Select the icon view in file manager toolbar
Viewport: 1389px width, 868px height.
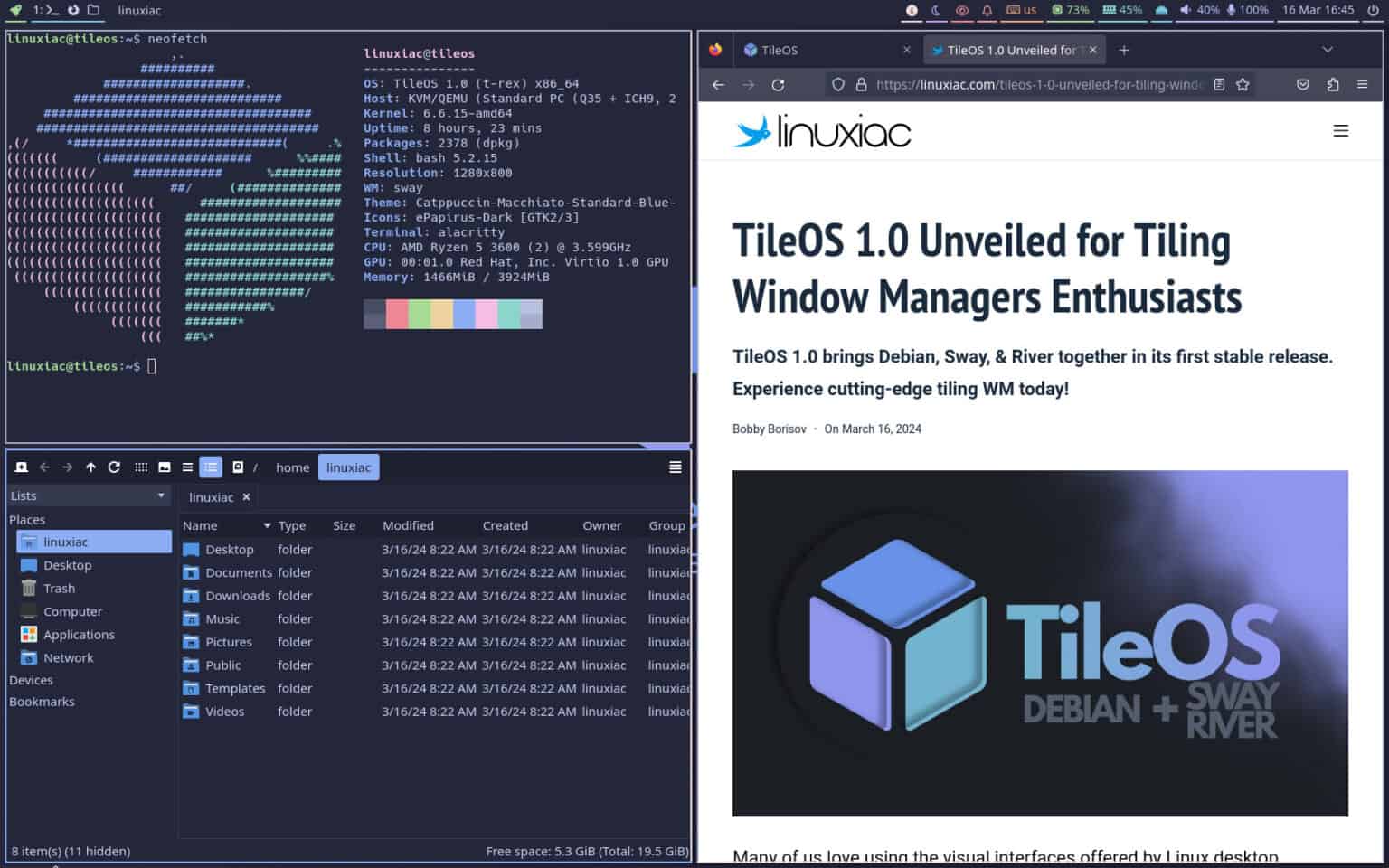tap(141, 467)
